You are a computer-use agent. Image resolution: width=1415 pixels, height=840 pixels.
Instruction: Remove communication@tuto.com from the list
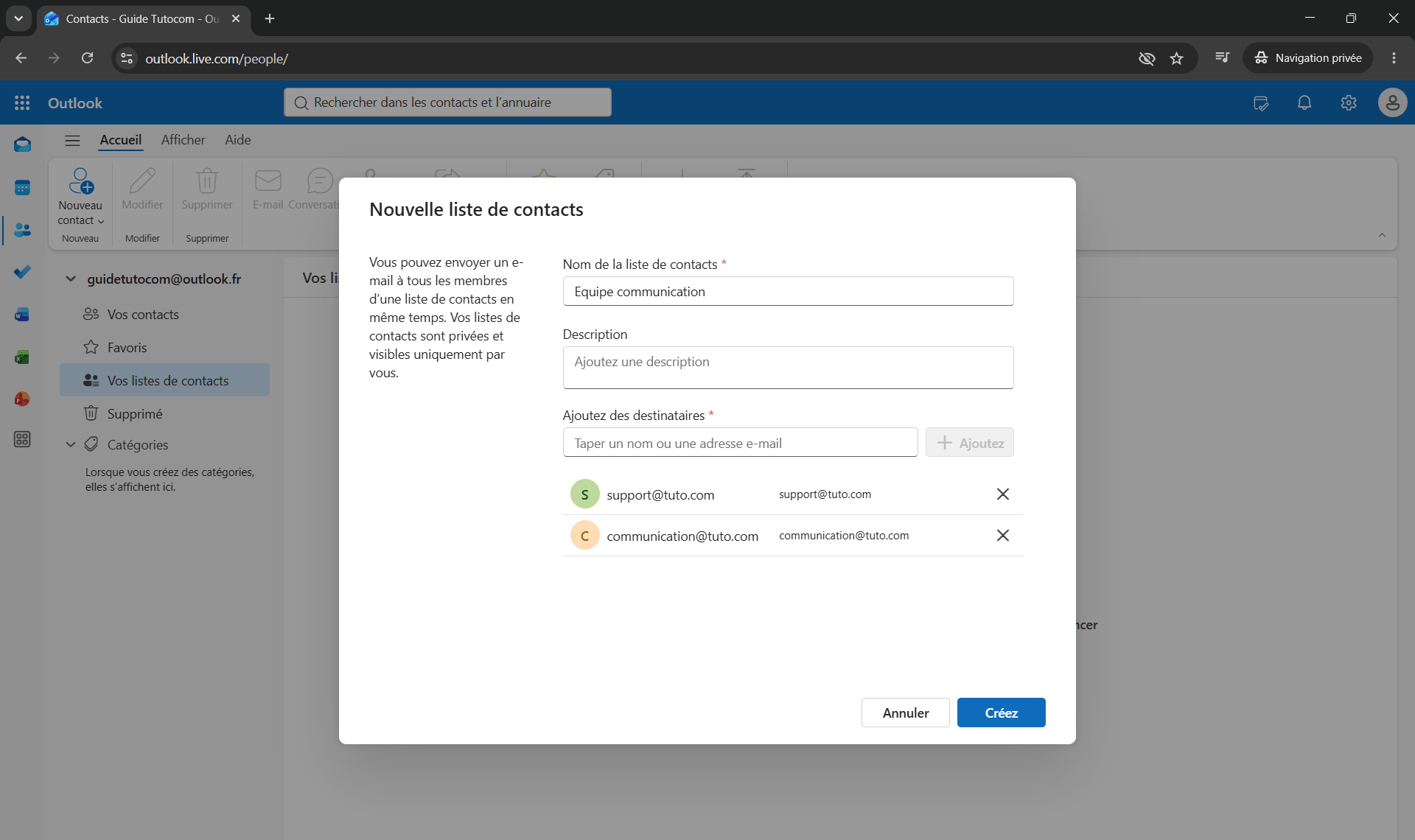pos(1003,536)
